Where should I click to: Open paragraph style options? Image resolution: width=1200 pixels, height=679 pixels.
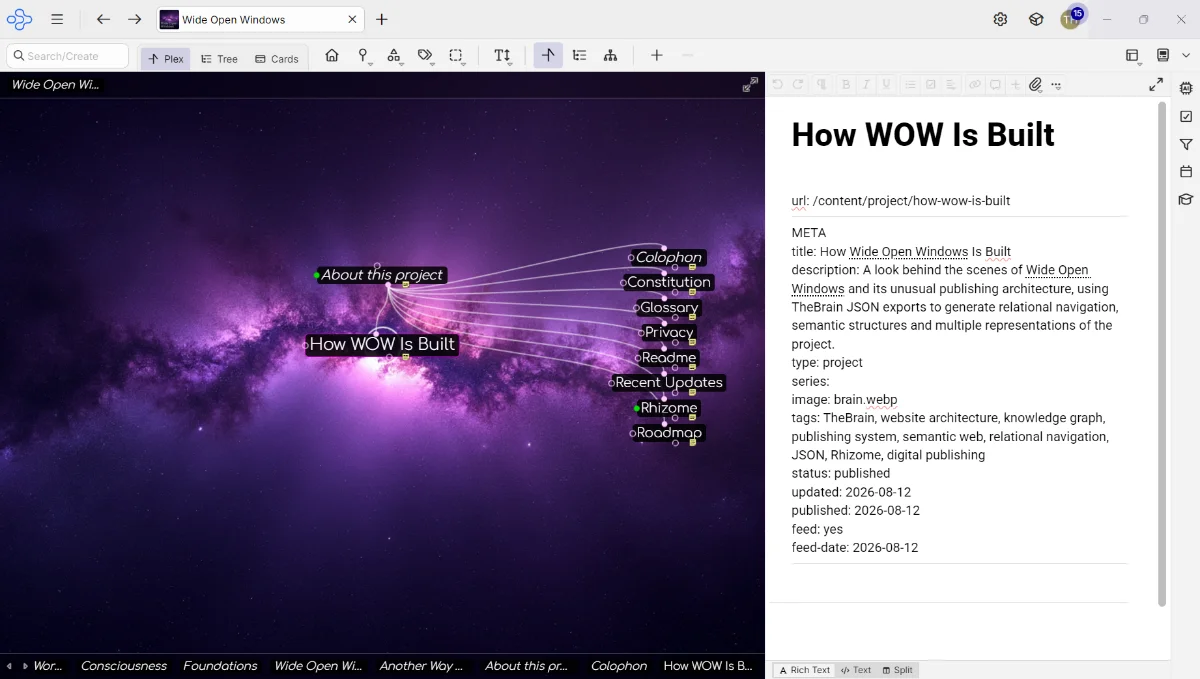pyautogui.click(x=822, y=85)
